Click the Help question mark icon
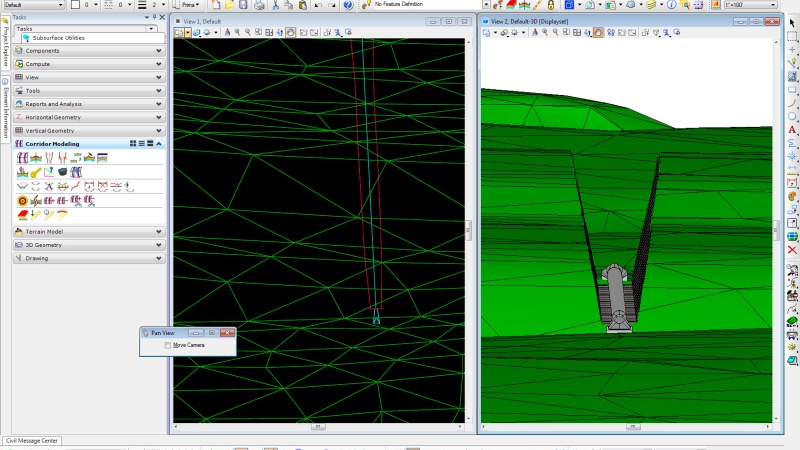The image size is (800, 450). (347, 5)
